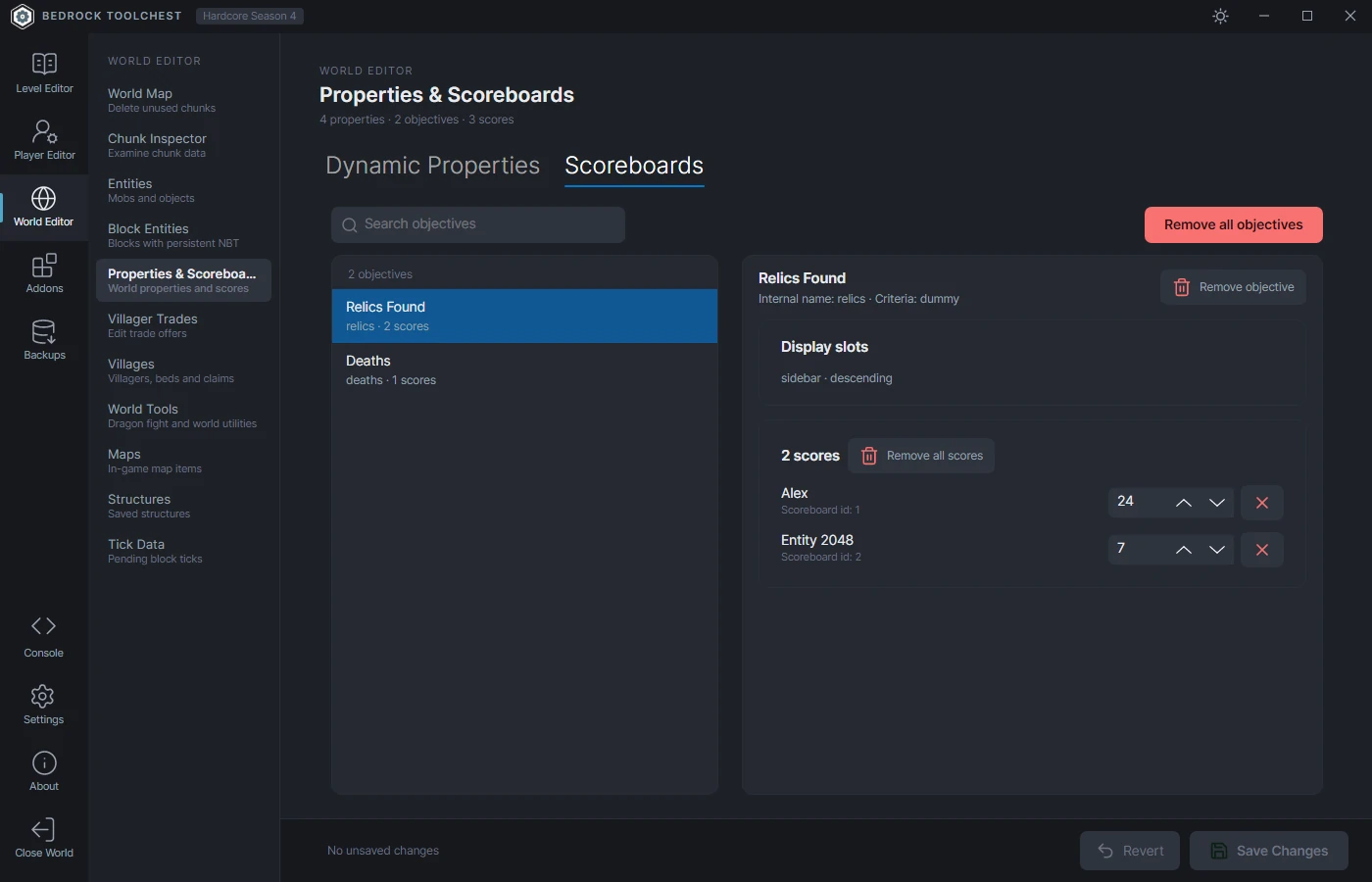Open Villager Trades in the sidebar
The image size is (1372, 882).
(183, 325)
